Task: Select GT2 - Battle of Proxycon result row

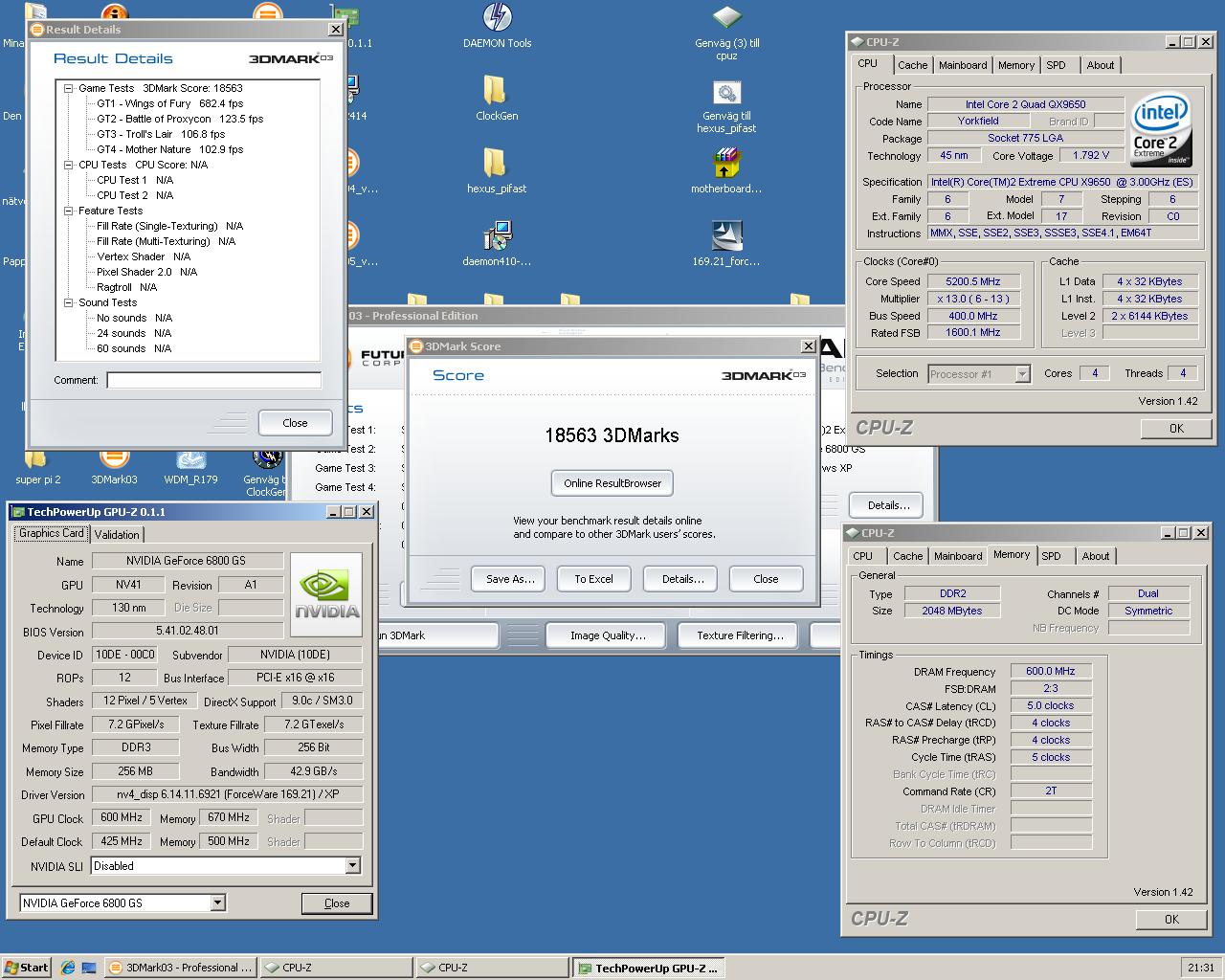Action: [180, 119]
